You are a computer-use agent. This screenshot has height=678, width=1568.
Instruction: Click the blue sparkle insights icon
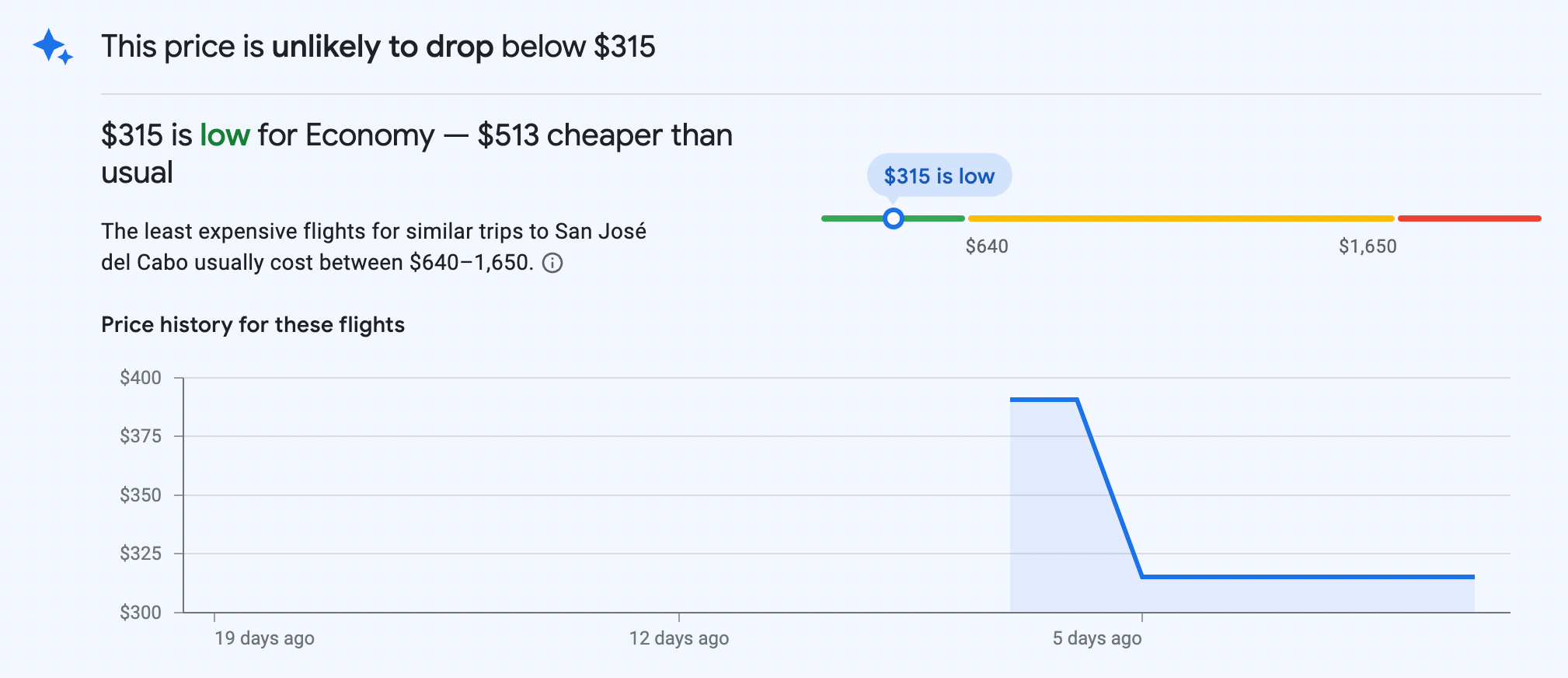point(53,47)
